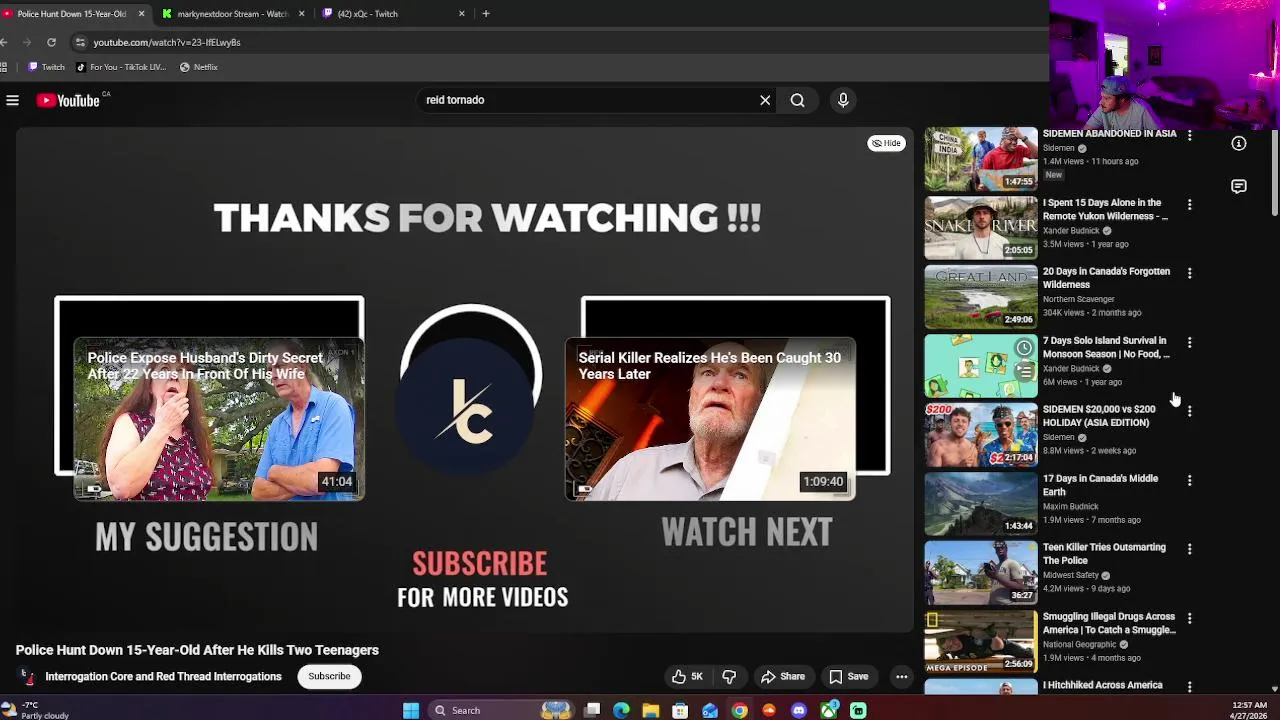Open 'Teen Killer Tries Outsmarting The Police' title
Image resolution: width=1280 pixels, height=720 pixels.
1104,554
